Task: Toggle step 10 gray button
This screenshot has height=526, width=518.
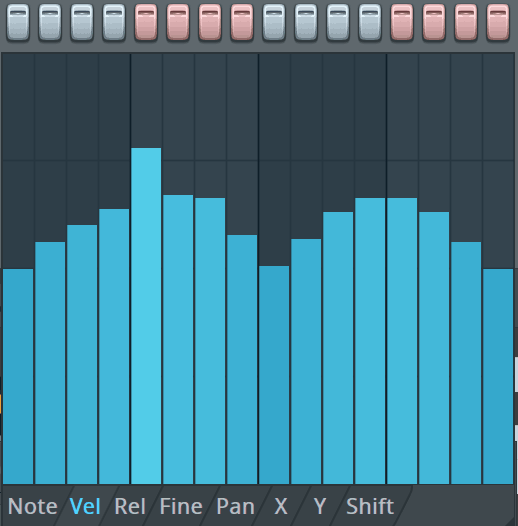Action: pos(306,22)
